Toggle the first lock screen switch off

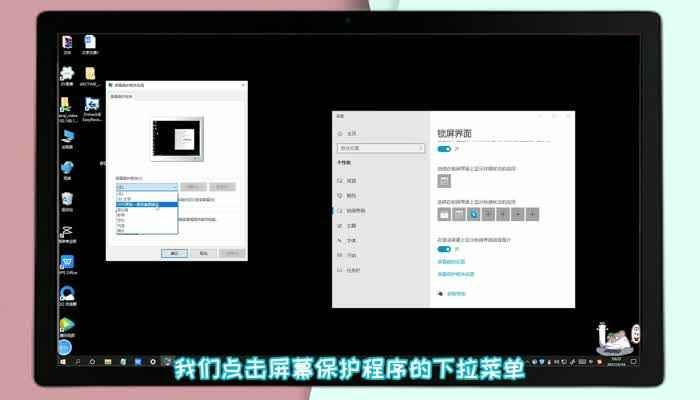[x=444, y=148]
